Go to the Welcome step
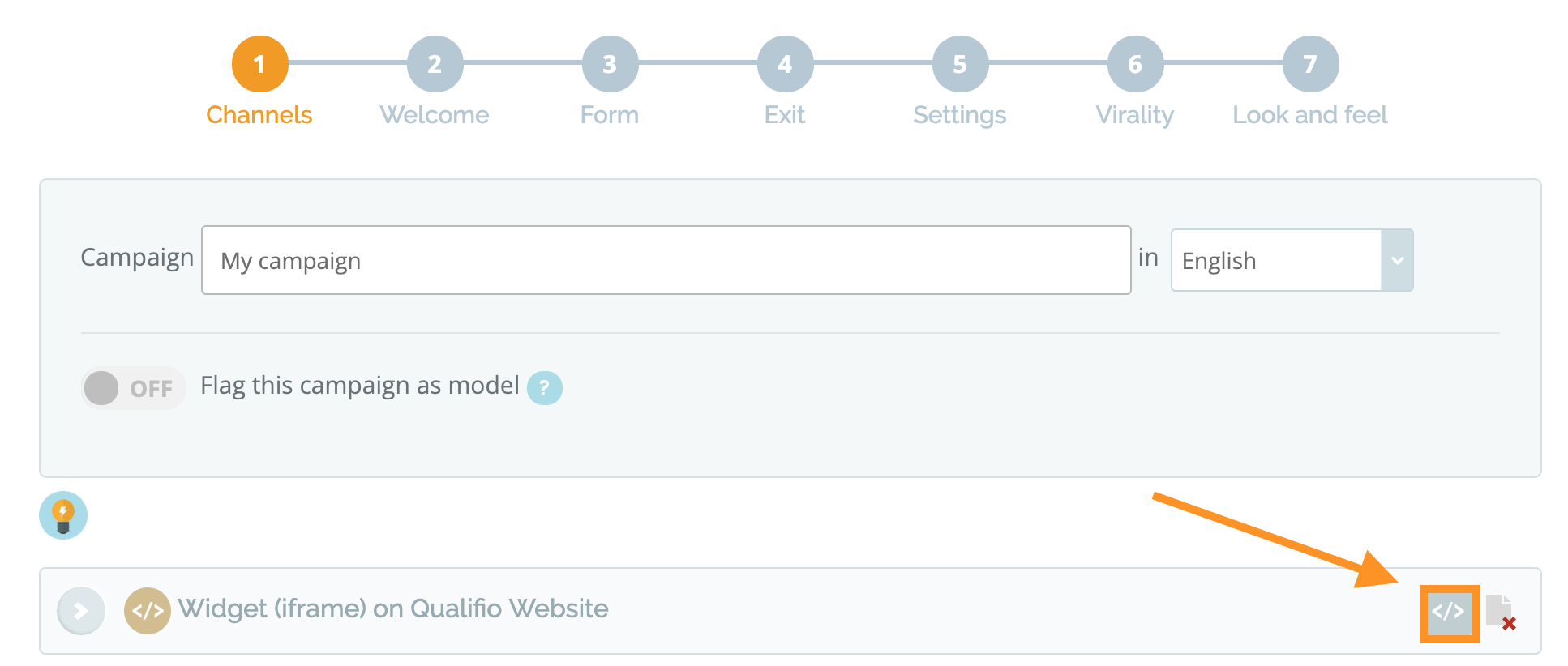This screenshot has width=1568, height=666. [435, 115]
